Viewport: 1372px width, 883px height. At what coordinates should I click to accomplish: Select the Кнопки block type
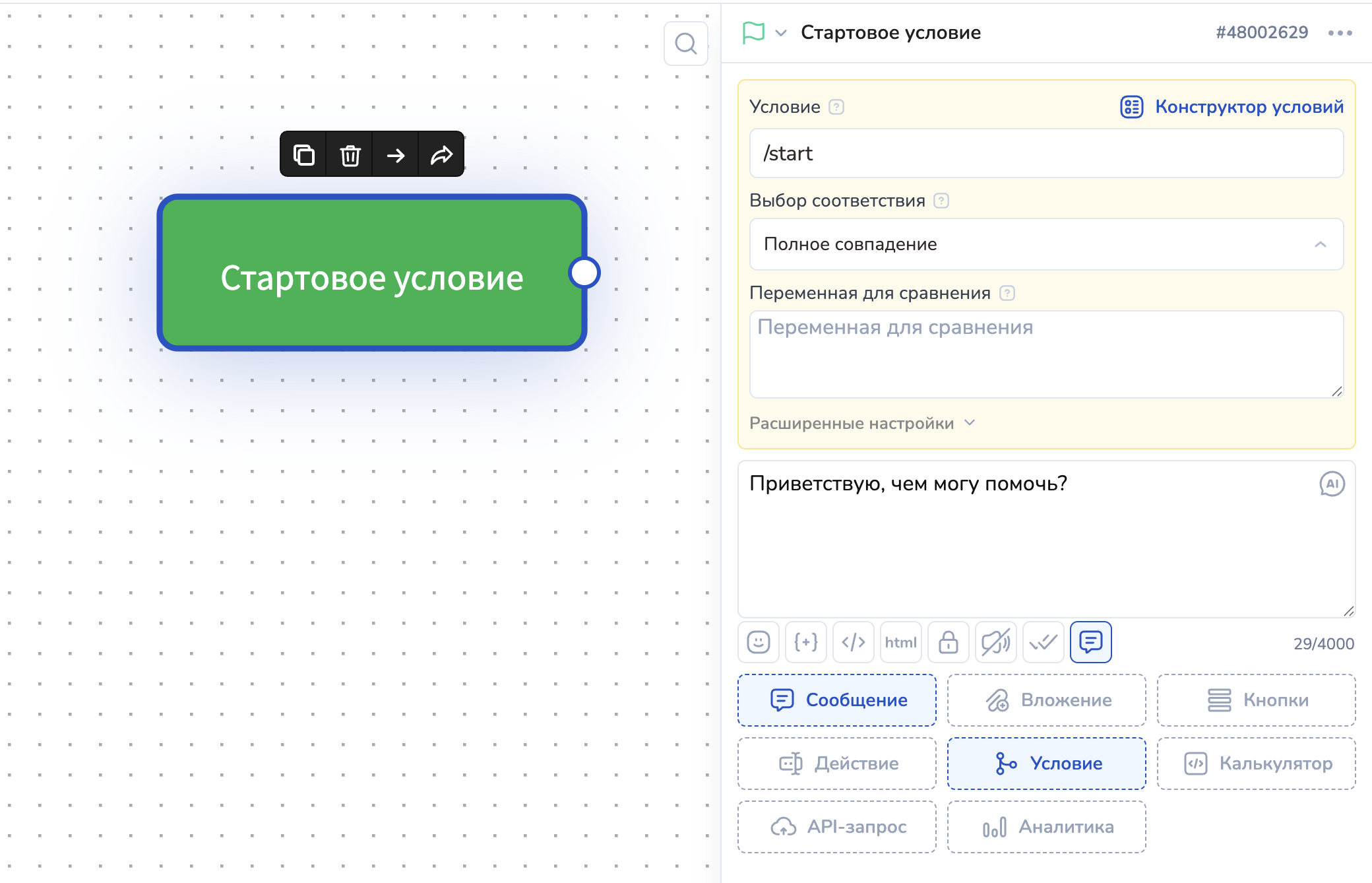pos(1256,700)
